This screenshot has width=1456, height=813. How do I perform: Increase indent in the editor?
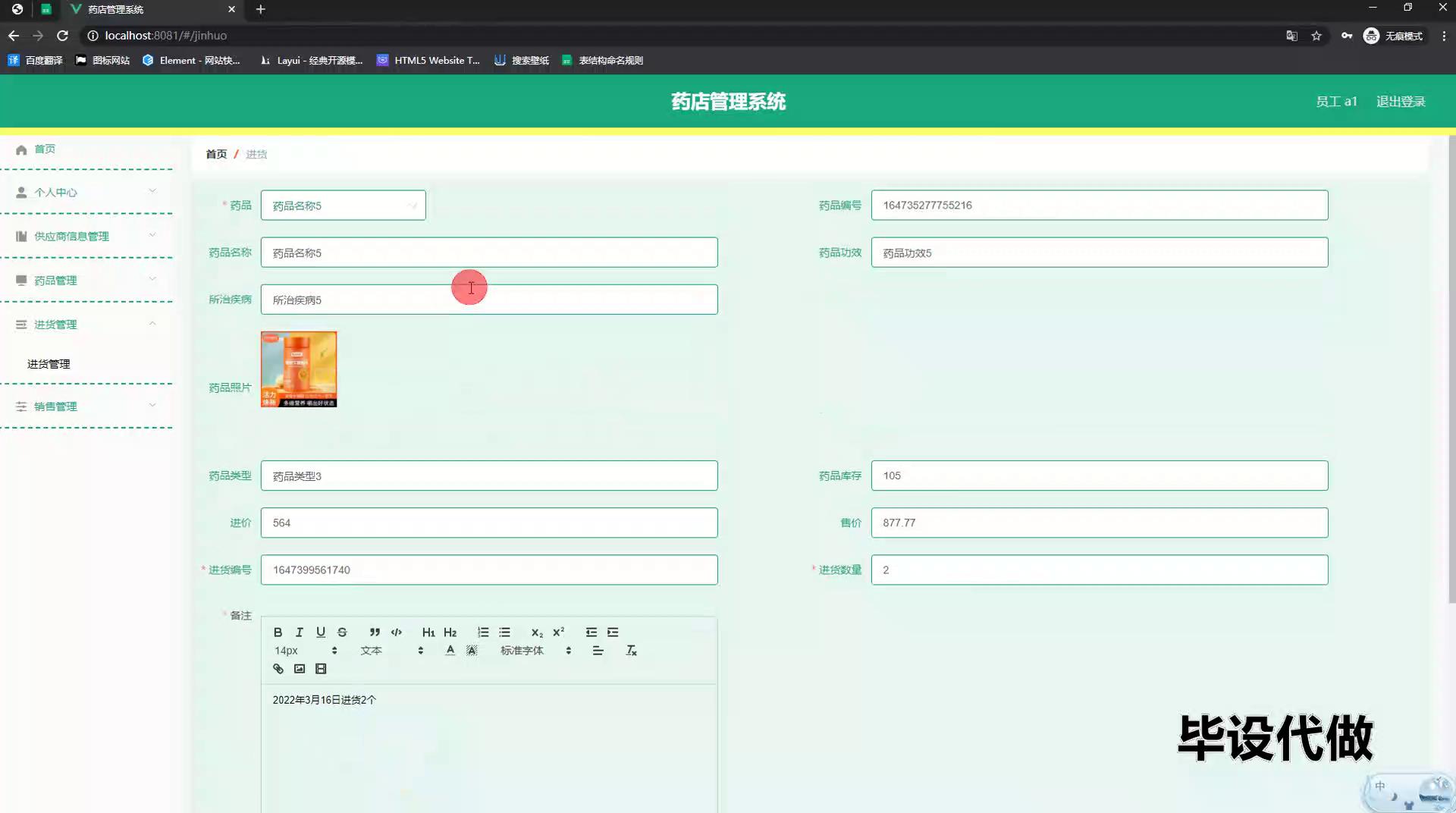point(613,632)
